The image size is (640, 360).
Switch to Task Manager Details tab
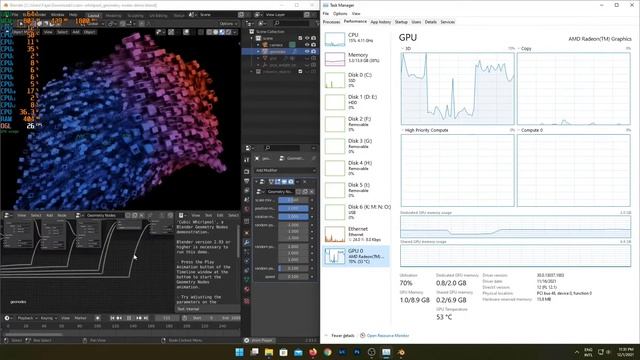tap(431, 22)
